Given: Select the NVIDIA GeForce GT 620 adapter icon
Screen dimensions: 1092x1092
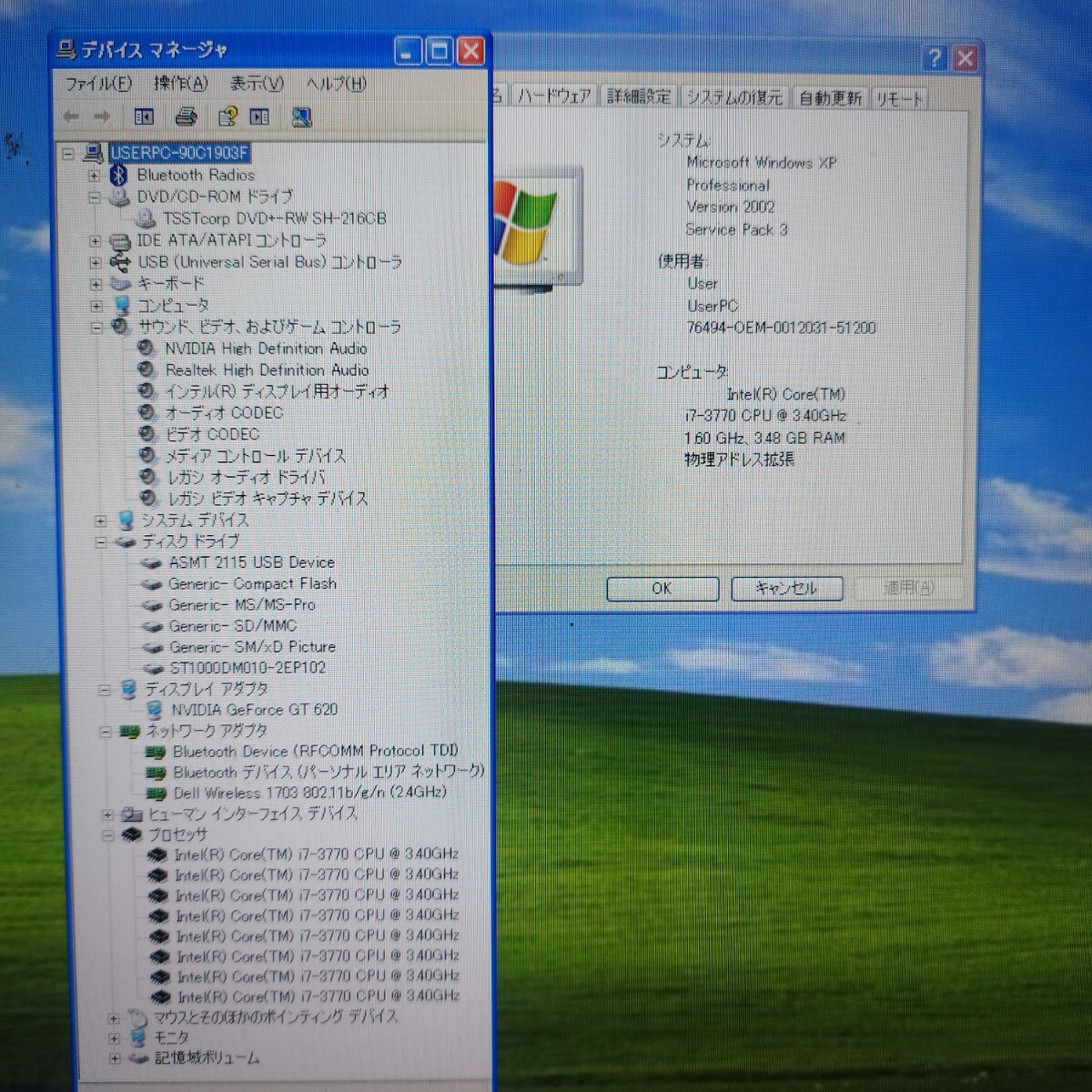Looking at the screenshot, I should pyautogui.click(x=155, y=710).
